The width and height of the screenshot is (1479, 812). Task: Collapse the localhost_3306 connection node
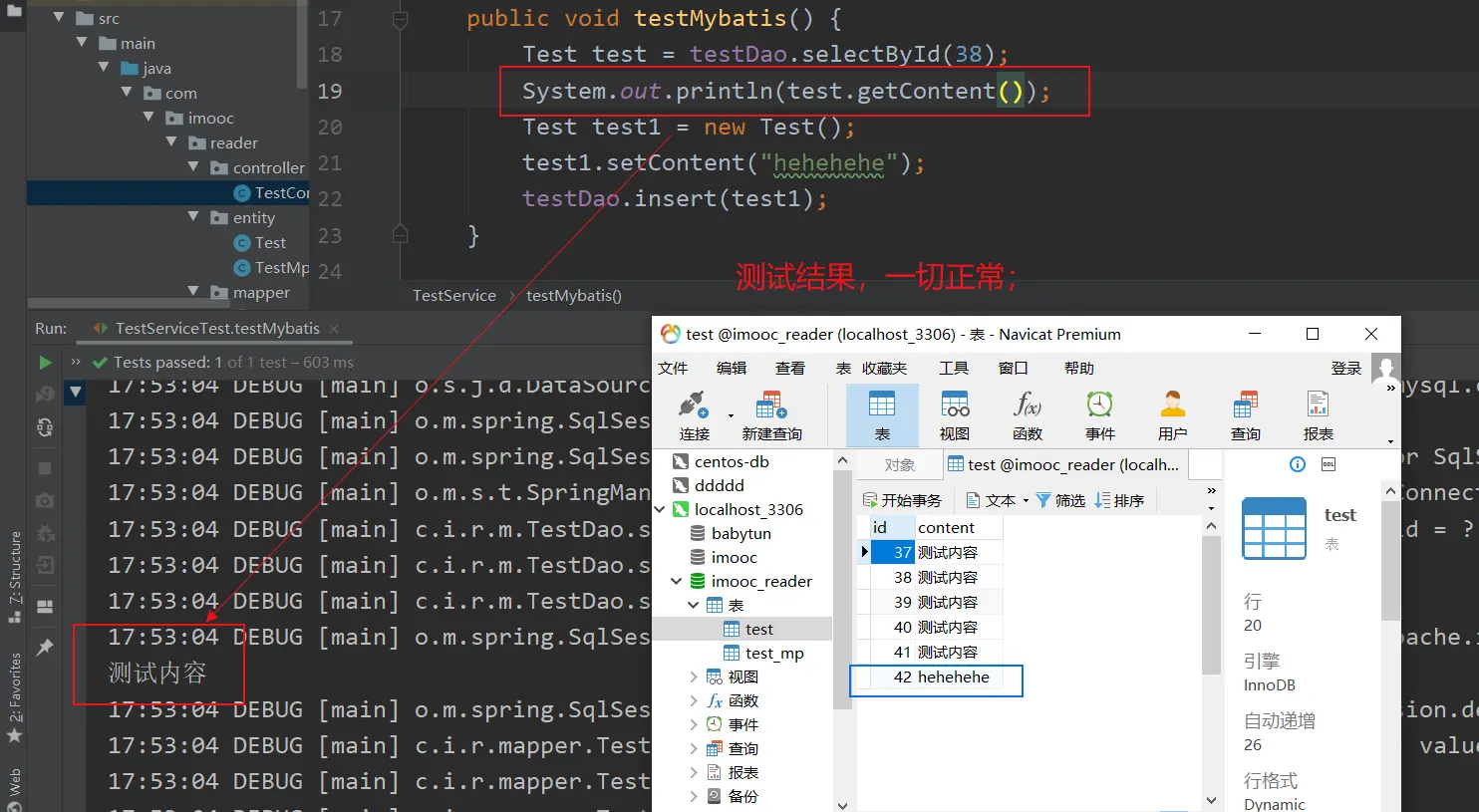(x=660, y=509)
